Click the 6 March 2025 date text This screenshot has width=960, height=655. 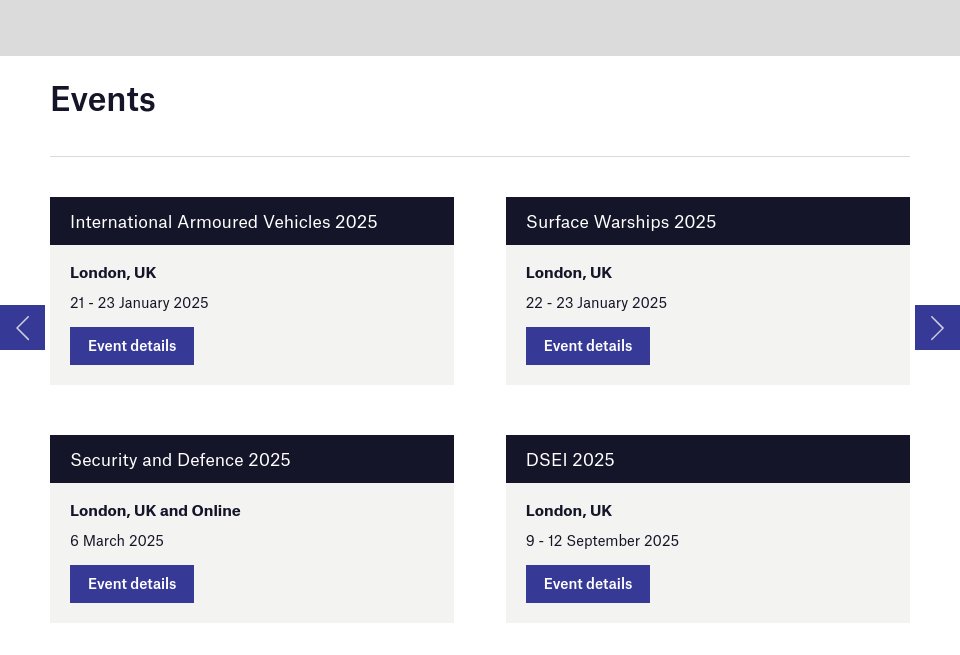click(x=116, y=540)
